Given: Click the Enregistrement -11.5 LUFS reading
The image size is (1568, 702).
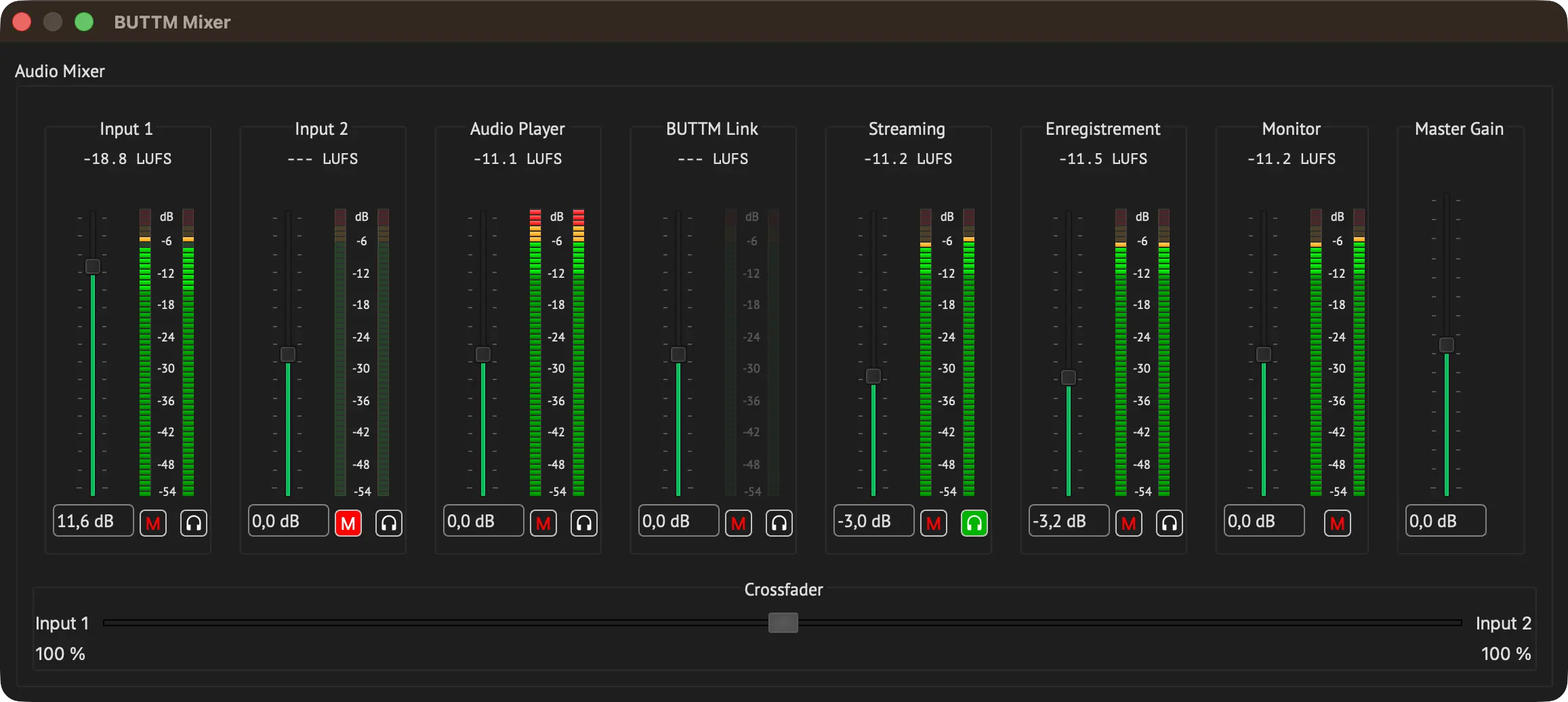Looking at the screenshot, I should 1103,159.
